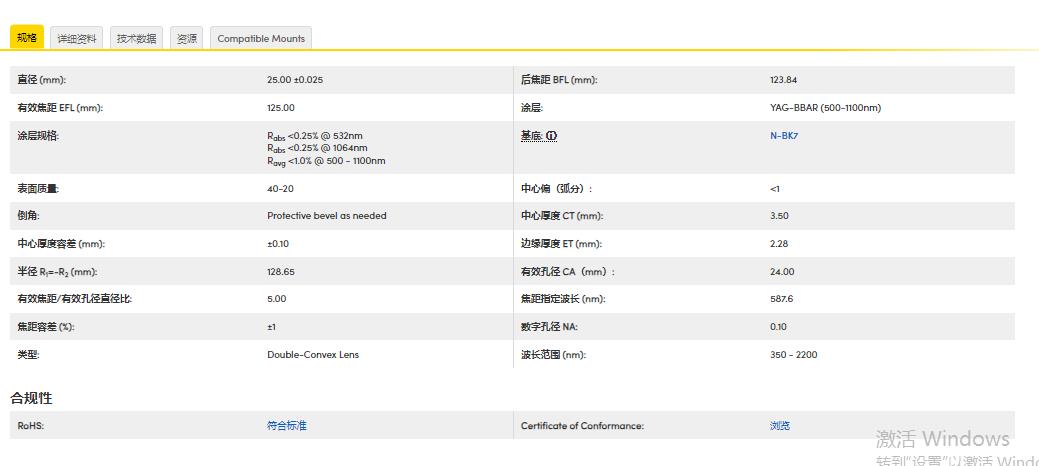Open the 浏览 Certificate of Conformance link
The width and height of the screenshot is (1039, 466).
tap(780, 426)
